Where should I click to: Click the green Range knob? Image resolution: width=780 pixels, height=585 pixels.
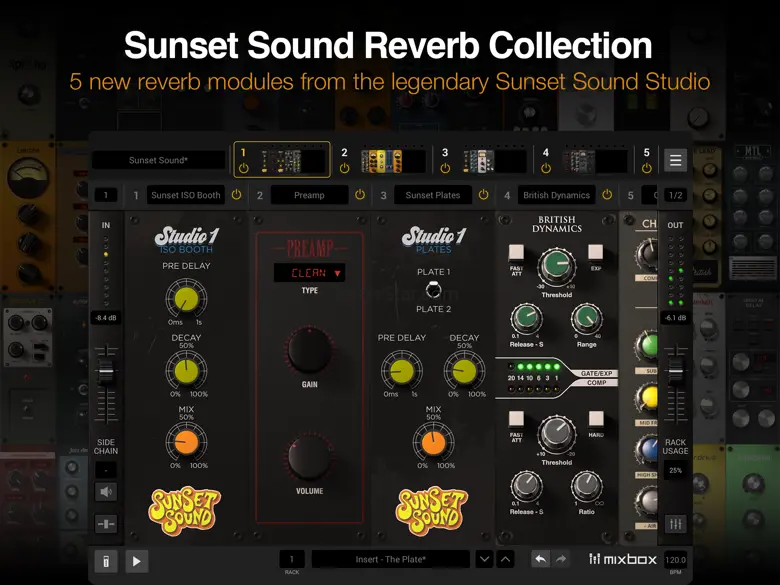pos(587,319)
